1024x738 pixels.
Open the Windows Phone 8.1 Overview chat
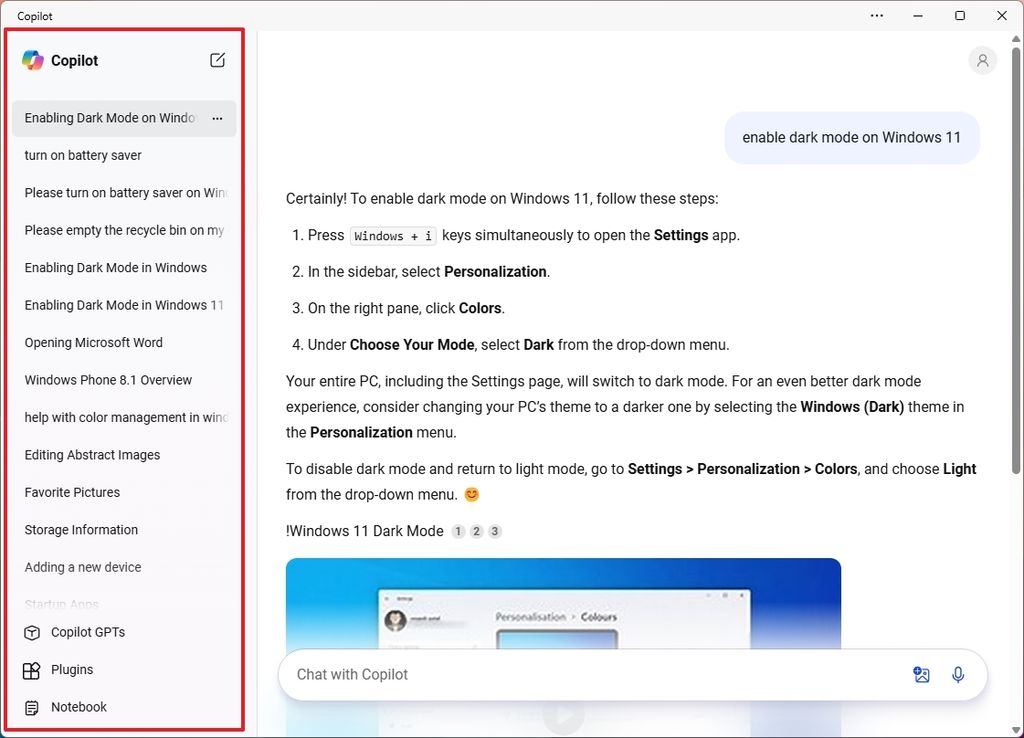[x=107, y=380]
